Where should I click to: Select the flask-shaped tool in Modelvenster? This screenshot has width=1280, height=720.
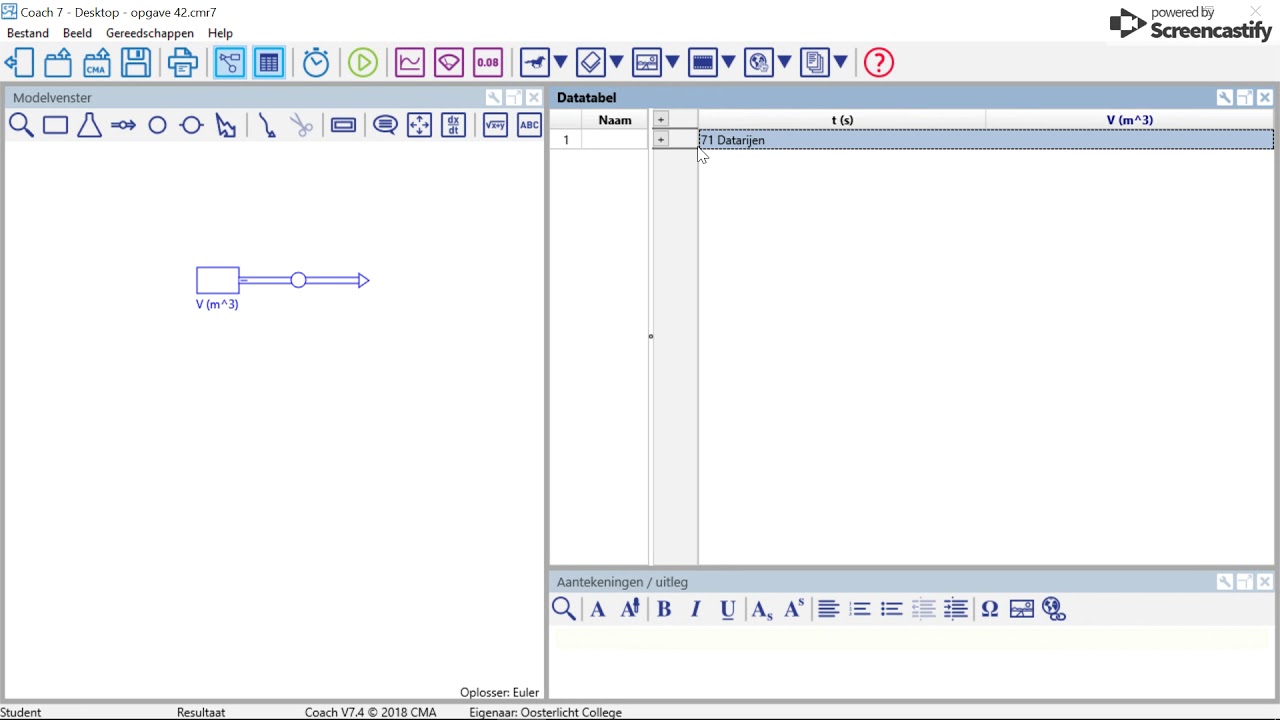pos(89,126)
